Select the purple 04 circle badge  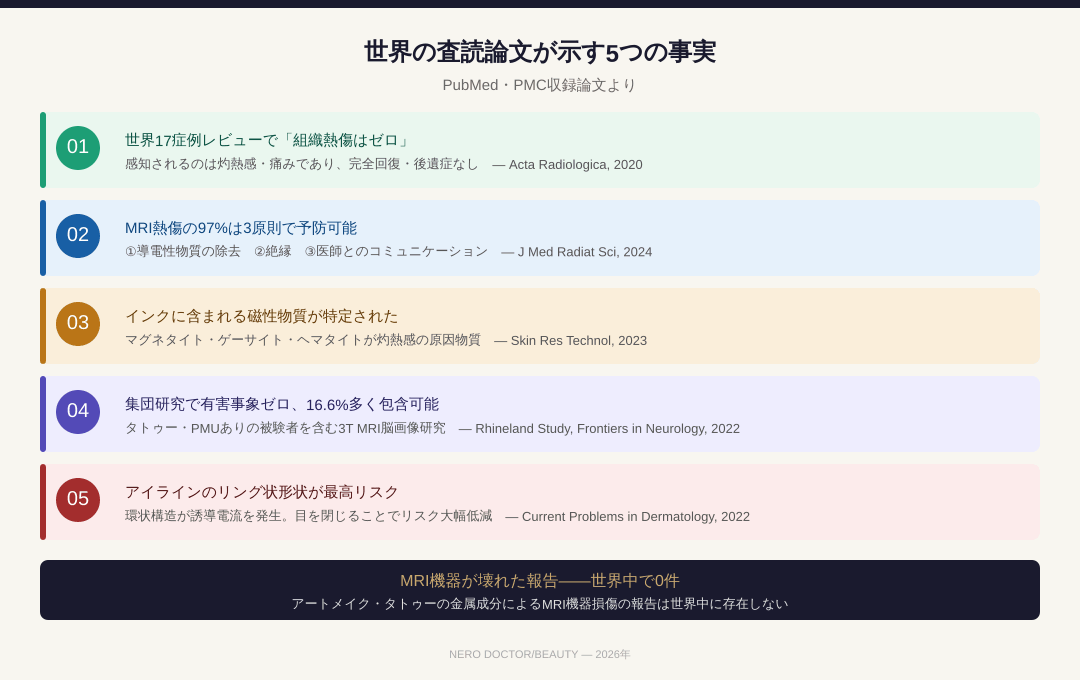[78, 412]
